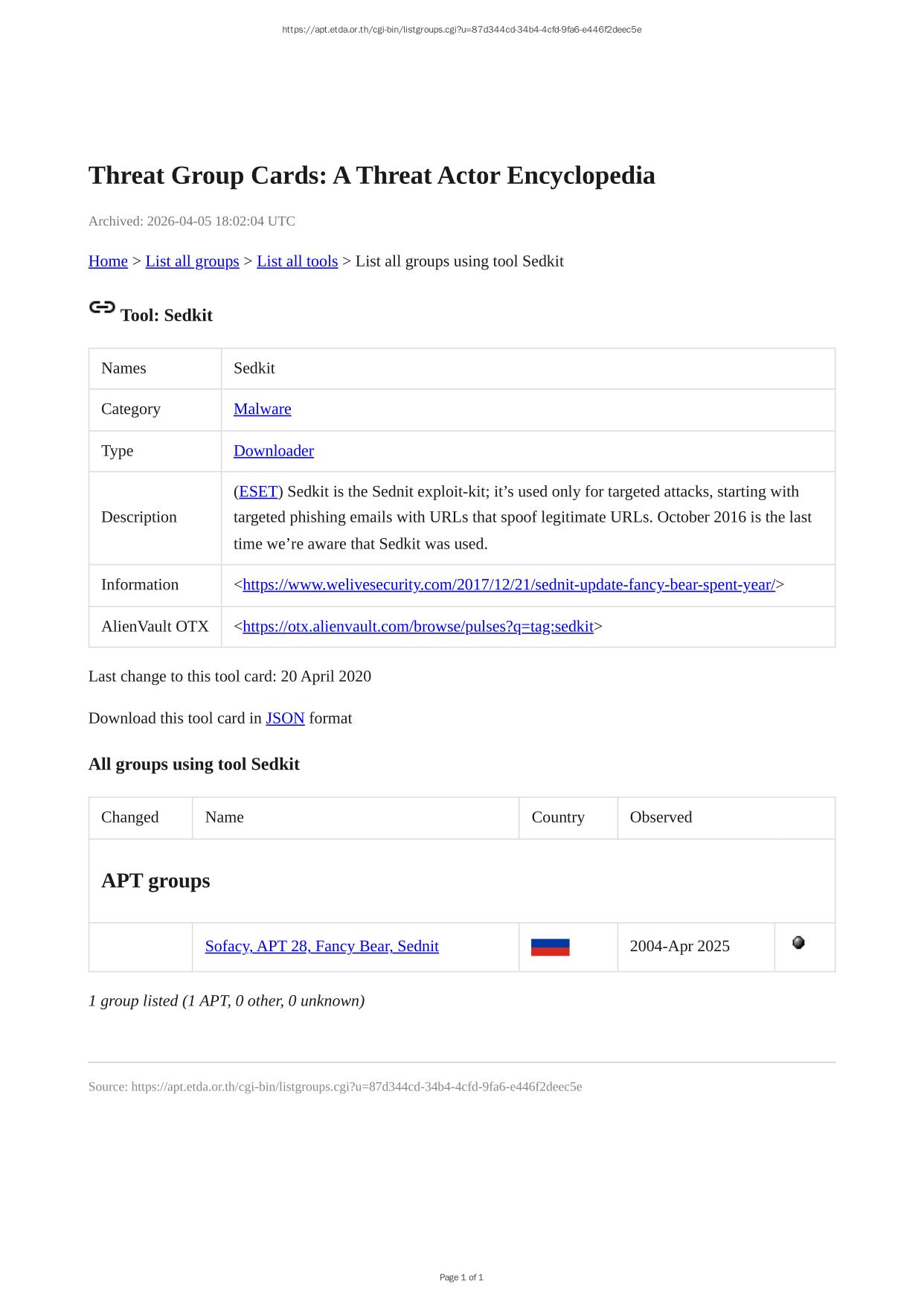
Task: Open the AlienVault OTX sedkit pulses link
Action: click(x=417, y=627)
